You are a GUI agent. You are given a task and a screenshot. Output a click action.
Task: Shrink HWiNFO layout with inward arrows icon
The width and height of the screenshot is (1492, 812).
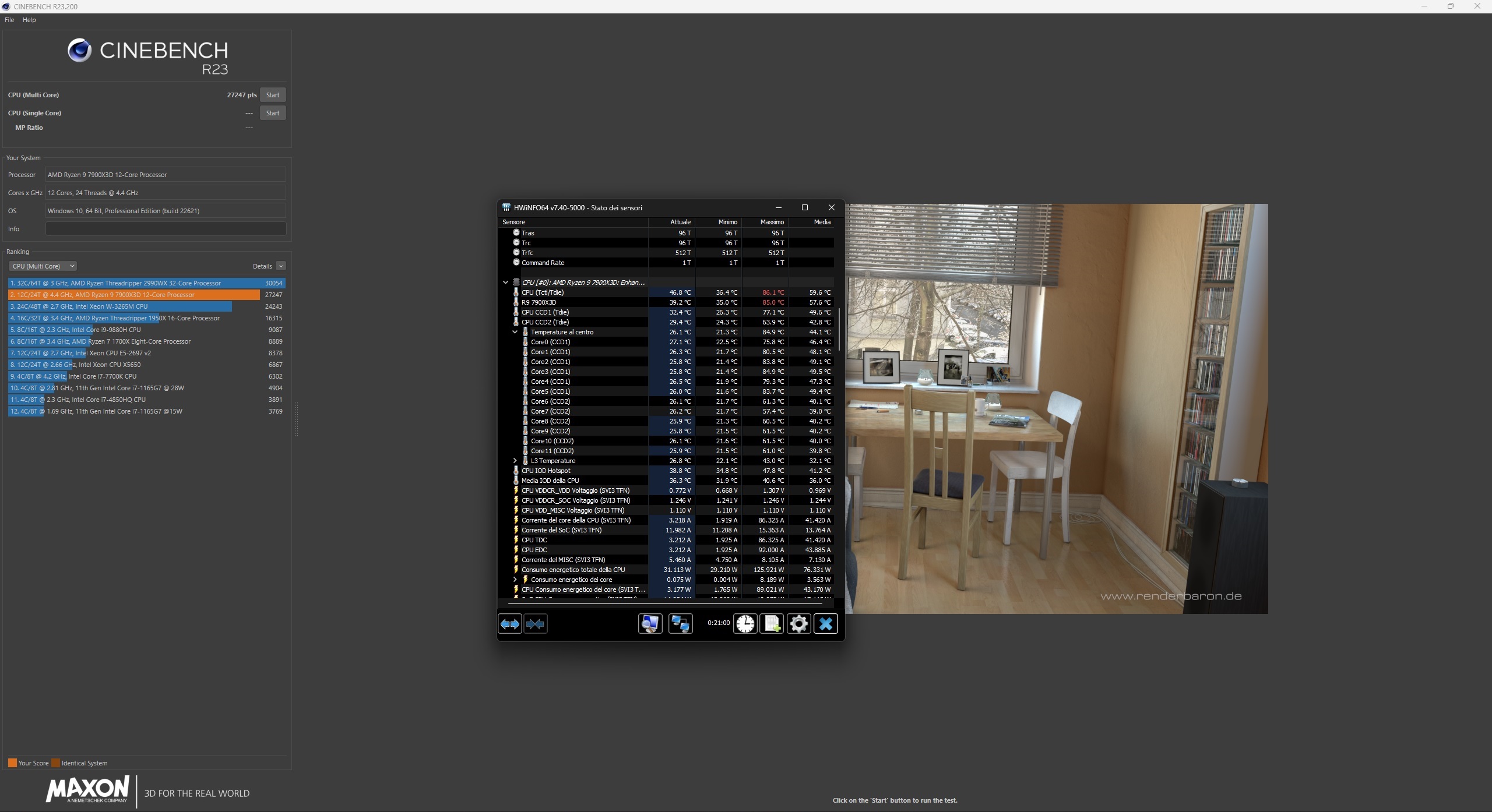535,624
